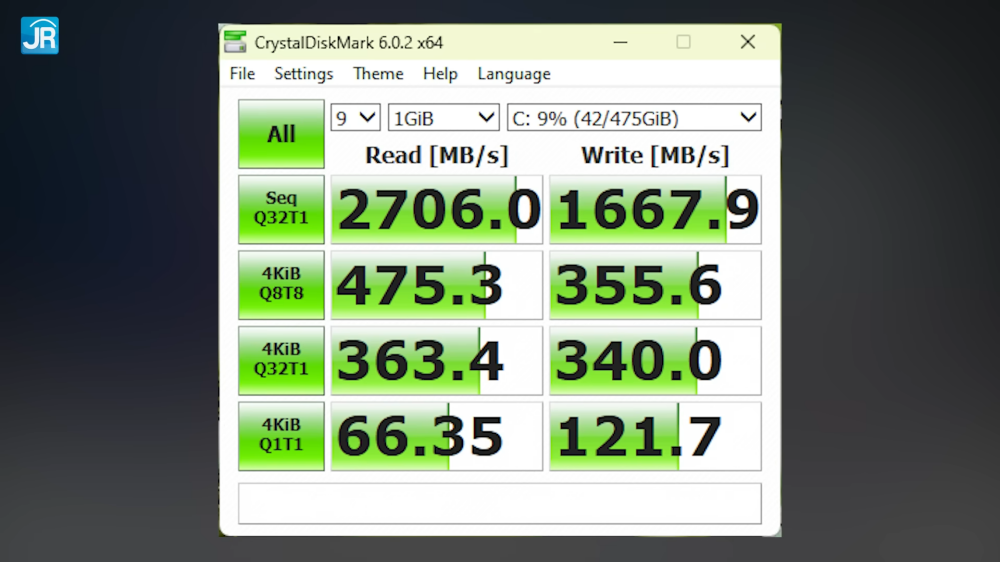The width and height of the screenshot is (1000, 562).
Task: Click the Seq write result 1667.9
Action: coord(655,209)
